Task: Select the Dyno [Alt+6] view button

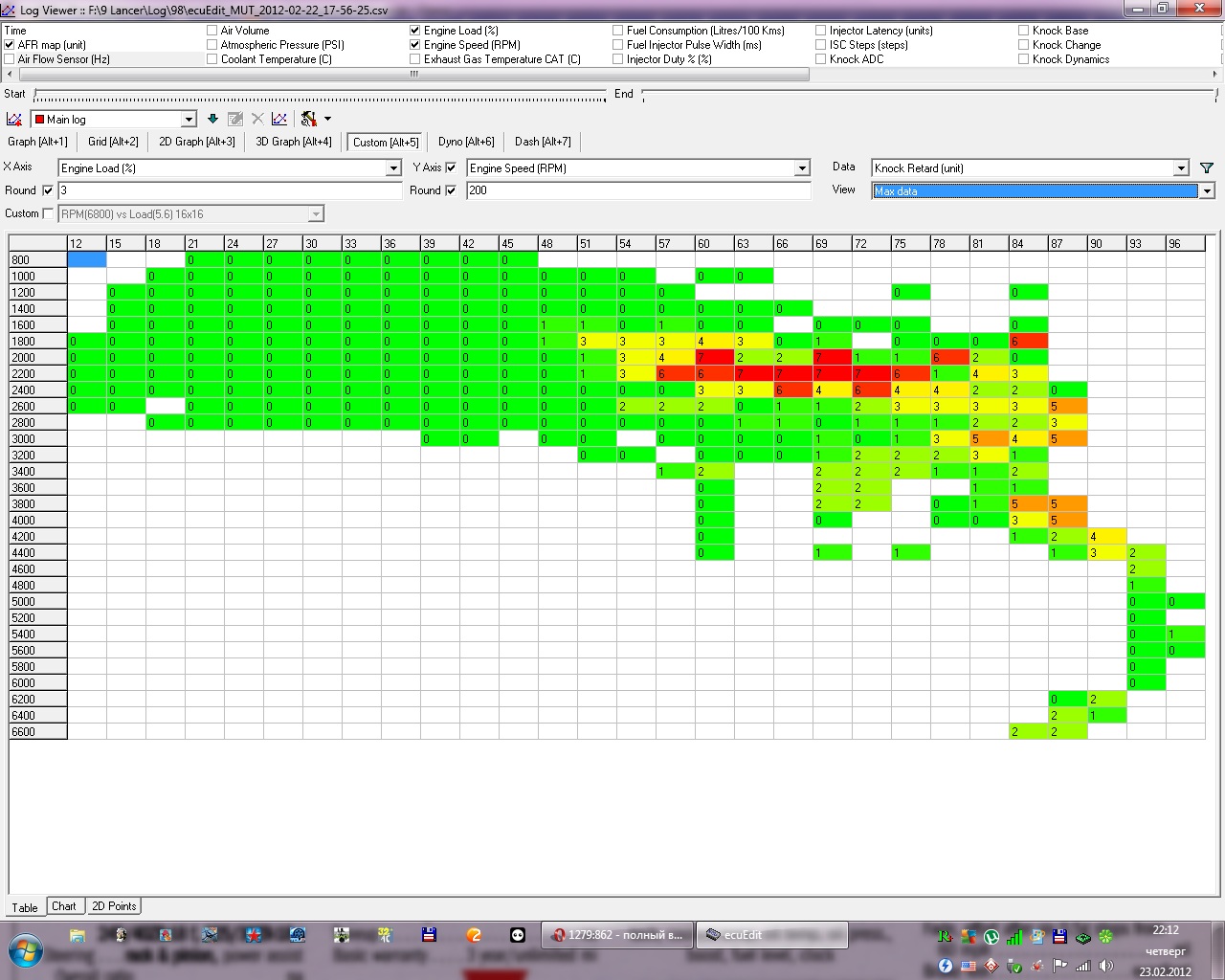Action: point(466,142)
